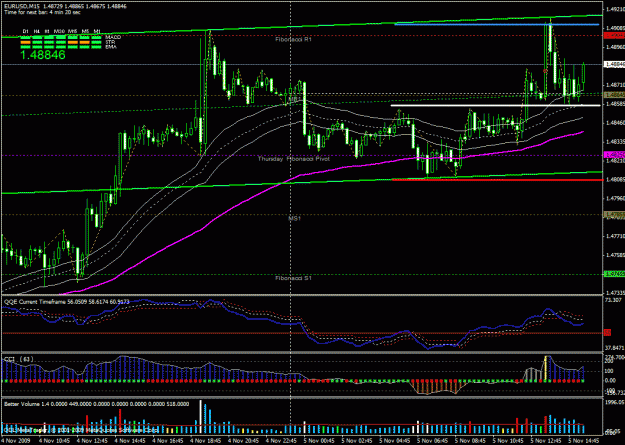The image size is (625, 445).
Task: Click the '5 Nov 08:45' time axis label
Action: 468,440
